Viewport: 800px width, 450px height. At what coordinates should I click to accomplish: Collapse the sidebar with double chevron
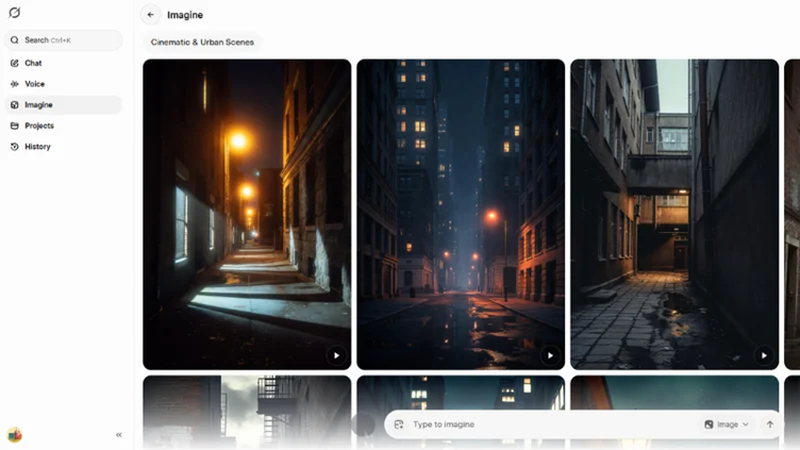tap(119, 435)
